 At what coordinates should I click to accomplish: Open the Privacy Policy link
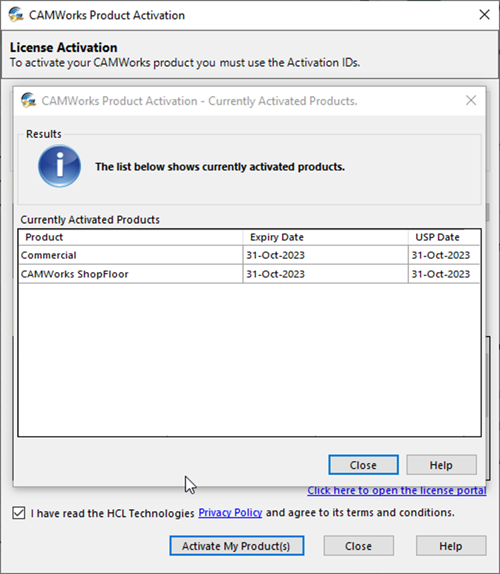230,512
